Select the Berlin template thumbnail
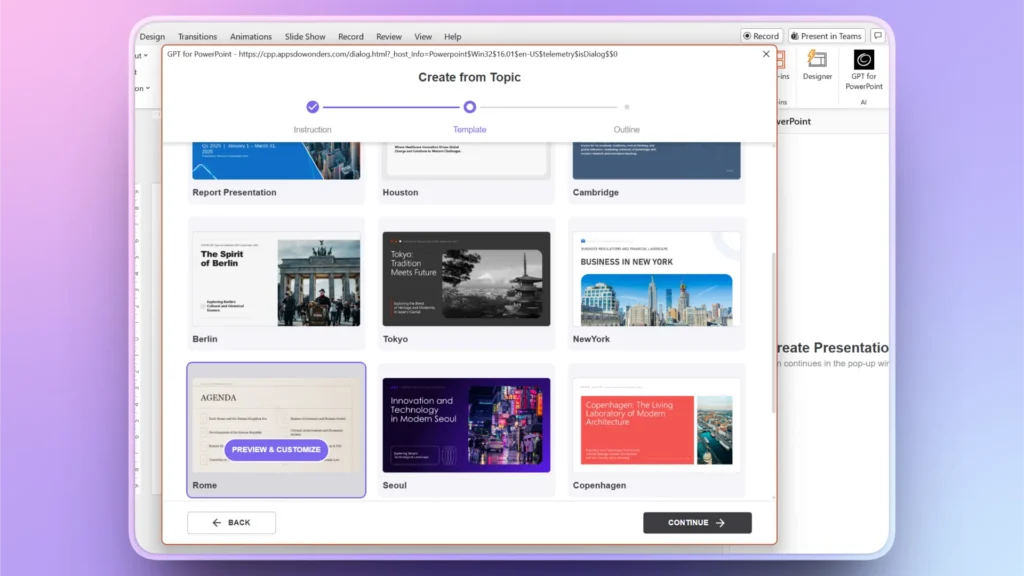This screenshot has height=576, width=1024. [x=276, y=279]
